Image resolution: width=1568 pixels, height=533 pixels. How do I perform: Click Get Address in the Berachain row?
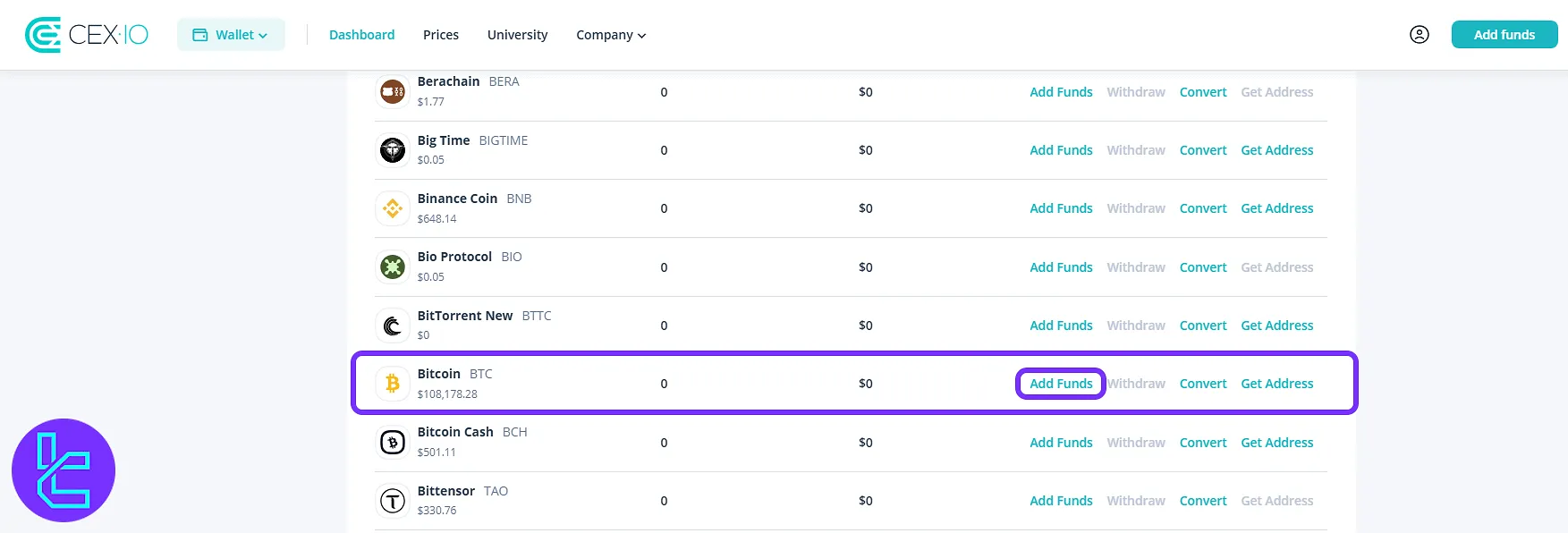1277,92
